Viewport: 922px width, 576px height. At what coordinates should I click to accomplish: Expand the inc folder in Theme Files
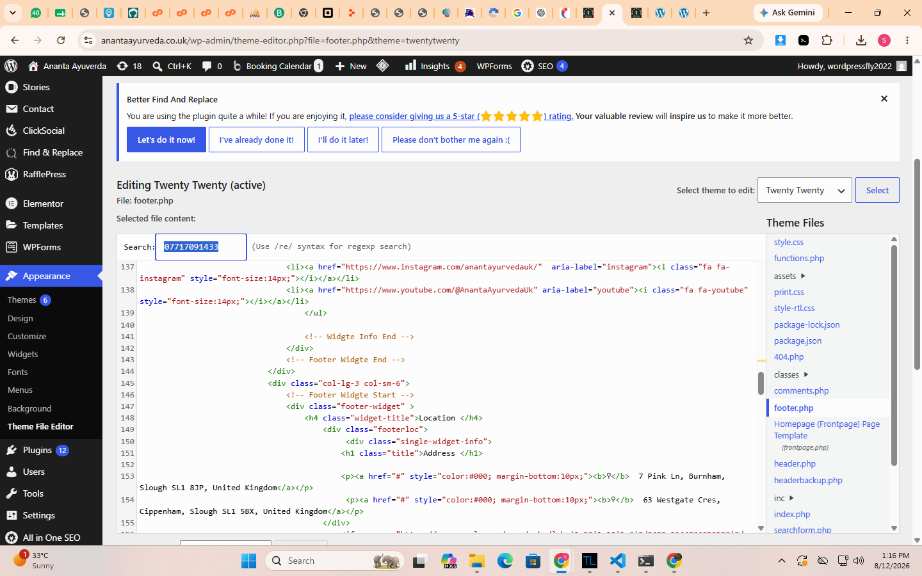(784, 498)
